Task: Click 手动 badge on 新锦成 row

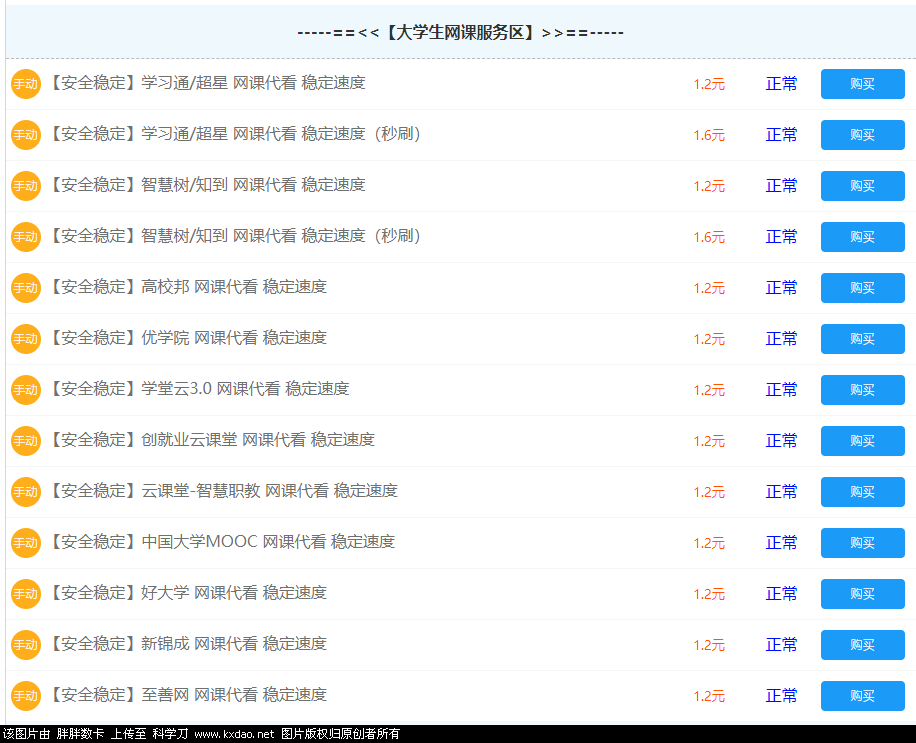Action: (26, 645)
